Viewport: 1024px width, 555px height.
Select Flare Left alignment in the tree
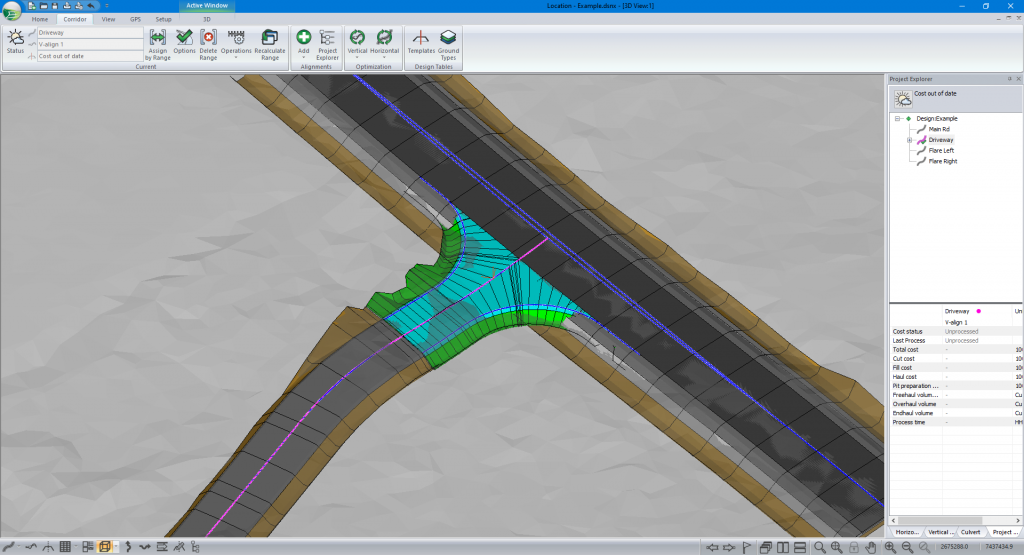click(941, 151)
